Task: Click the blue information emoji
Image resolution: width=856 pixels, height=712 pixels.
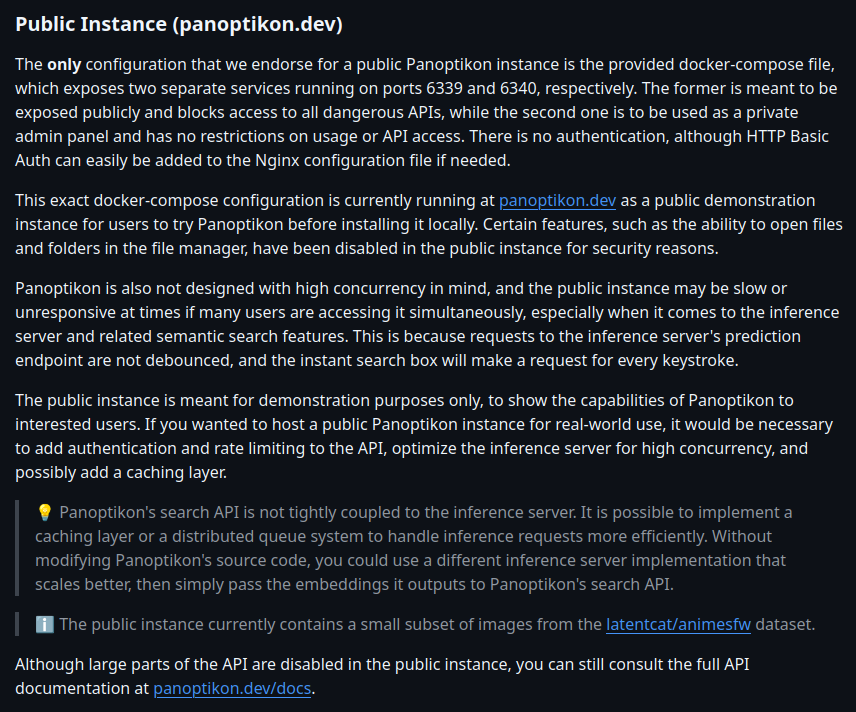Action: click(x=45, y=624)
